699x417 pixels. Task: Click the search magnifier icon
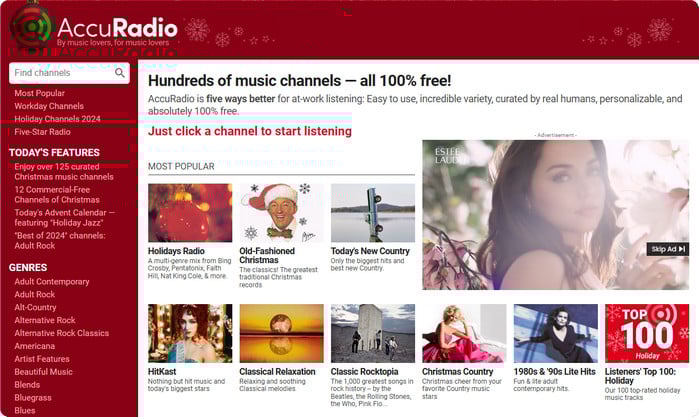[119, 73]
